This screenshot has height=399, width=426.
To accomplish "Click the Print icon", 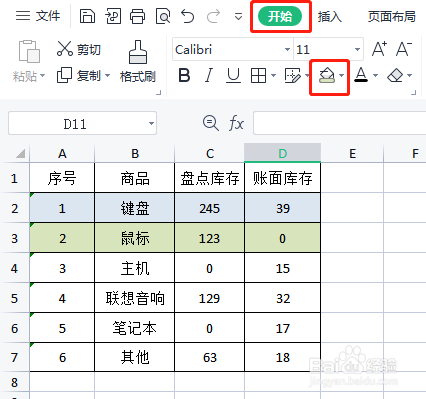I will click(137, 16).
